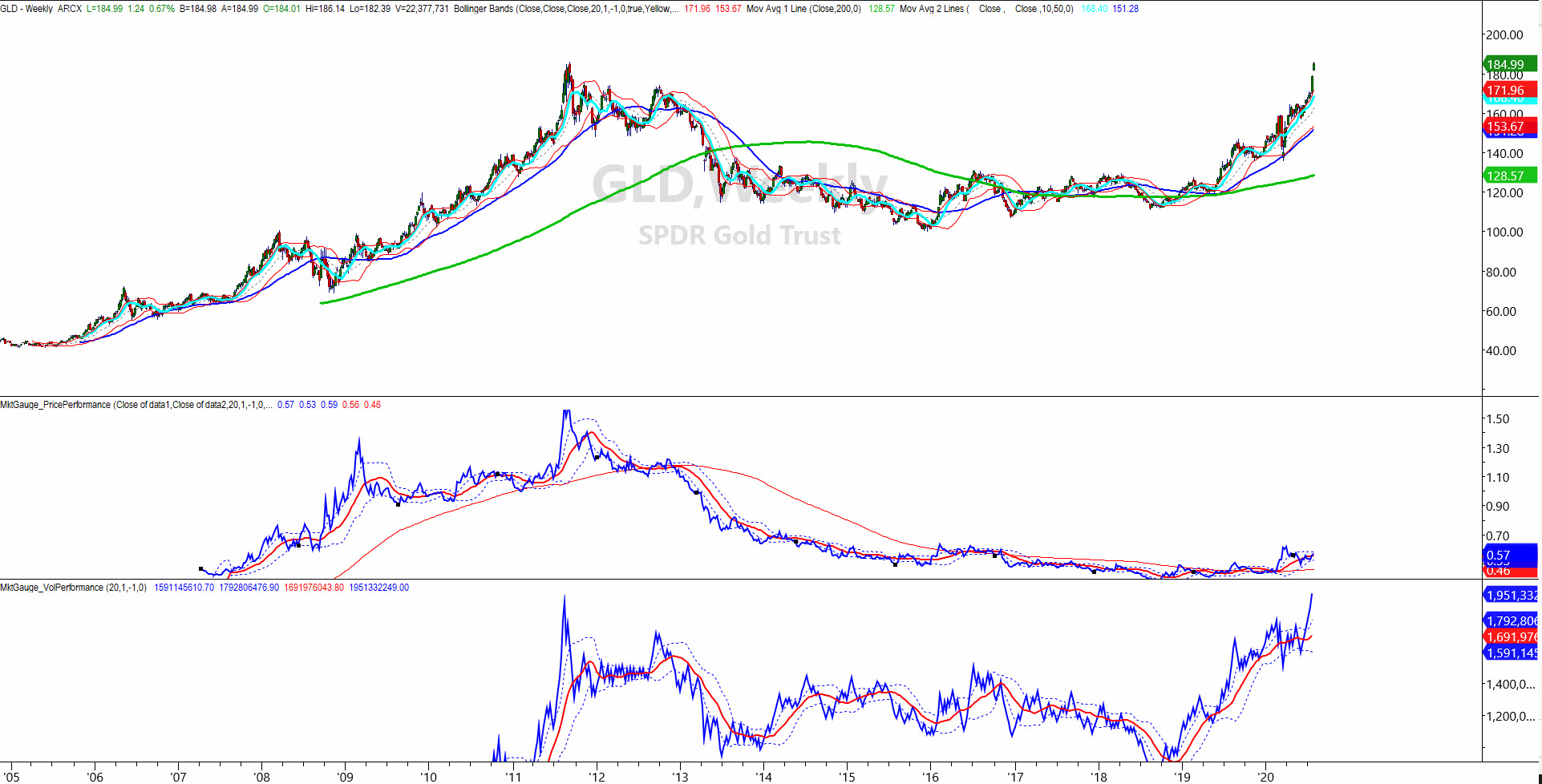Click the '14 year marker on time axis
1542x784 pixels.
coord(763,776)
